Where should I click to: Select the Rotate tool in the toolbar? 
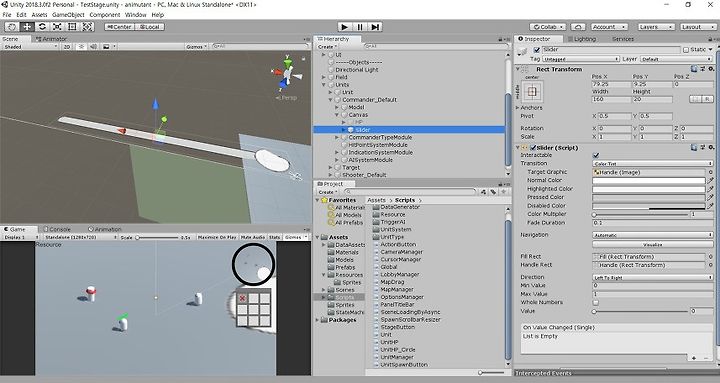point(42,27)
